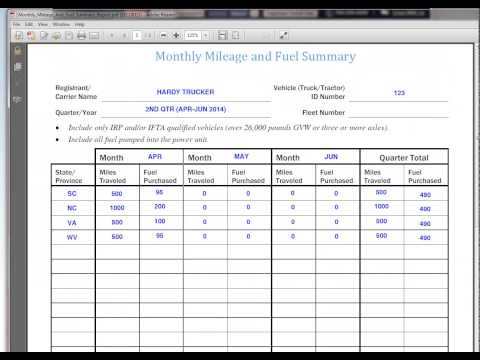Click SC May miles traveled '0' cell
Image resolution: width=480 pixels, height=360 pixels.
tap(204, 194)
